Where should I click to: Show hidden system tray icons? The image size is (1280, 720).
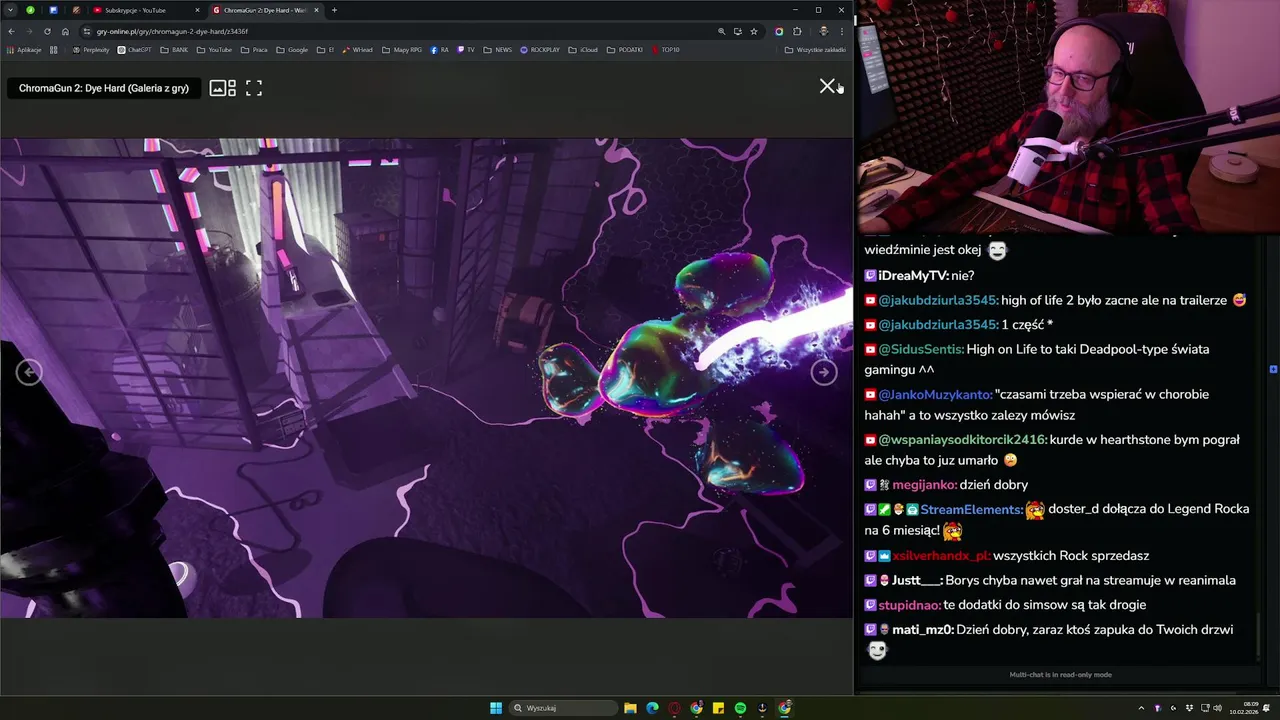pyautogui.click(x=1141, y=708)
